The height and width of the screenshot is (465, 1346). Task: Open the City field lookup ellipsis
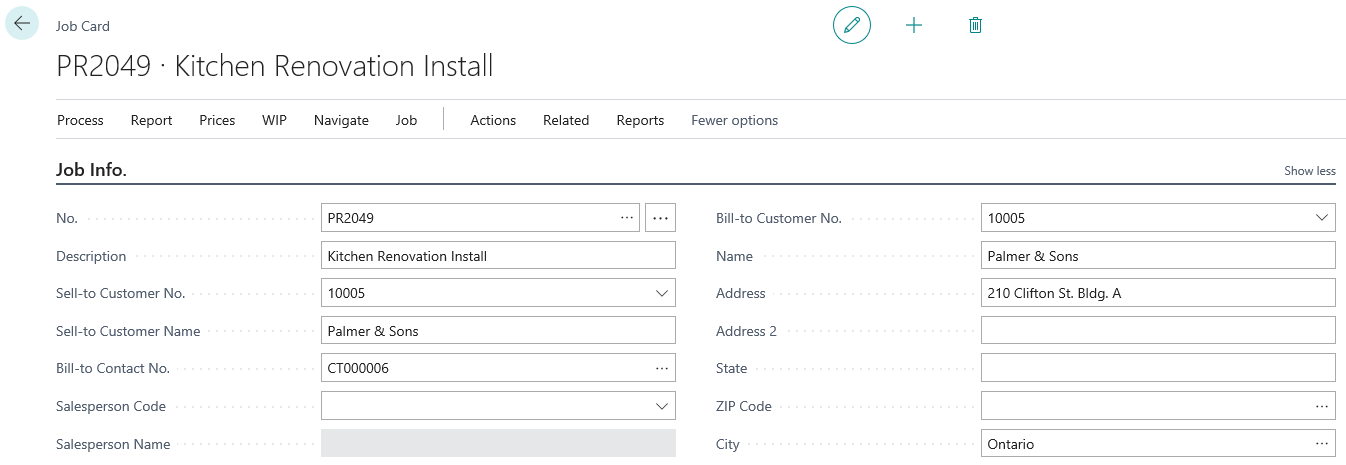click(1321, 444)
